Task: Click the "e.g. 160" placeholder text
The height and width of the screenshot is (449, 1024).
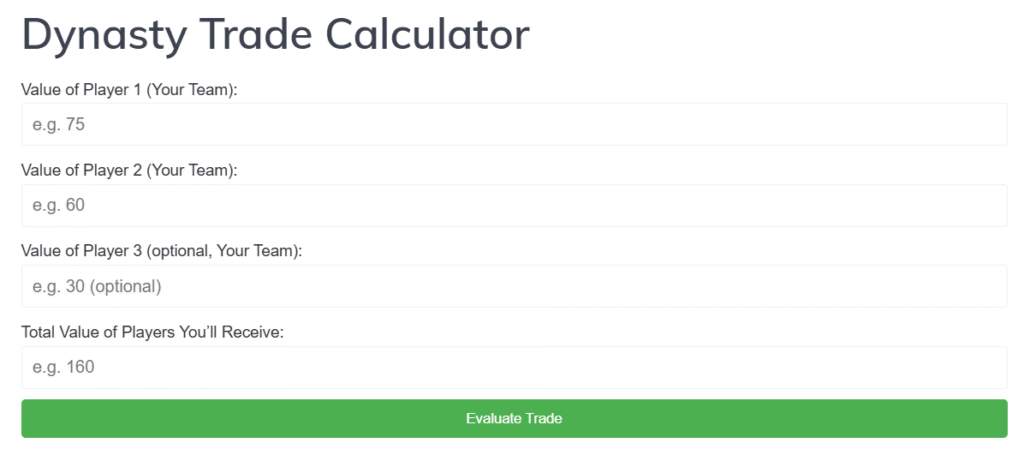Action: (63, 368)
